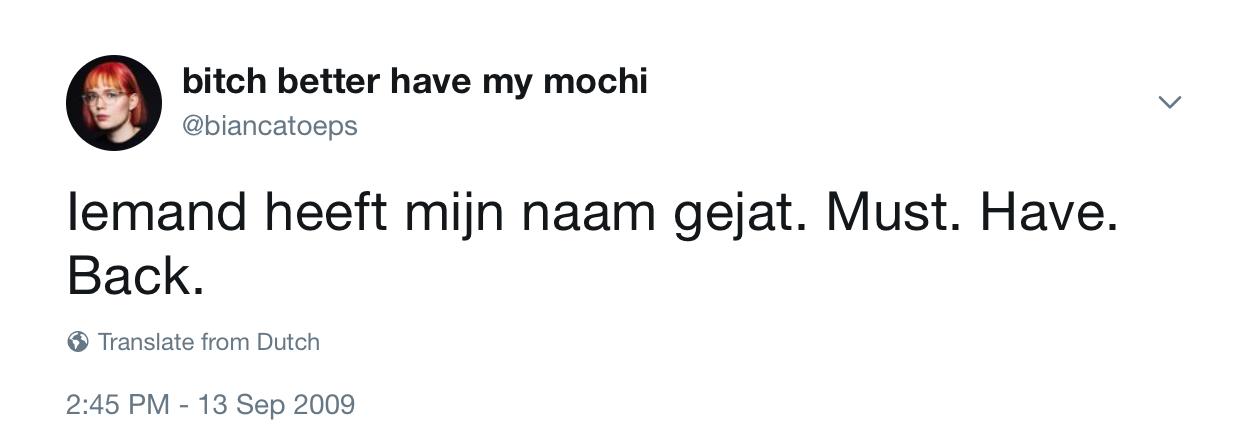
Task: Click the "Translate from Dutch" link
Action: [x=208, y=342]
